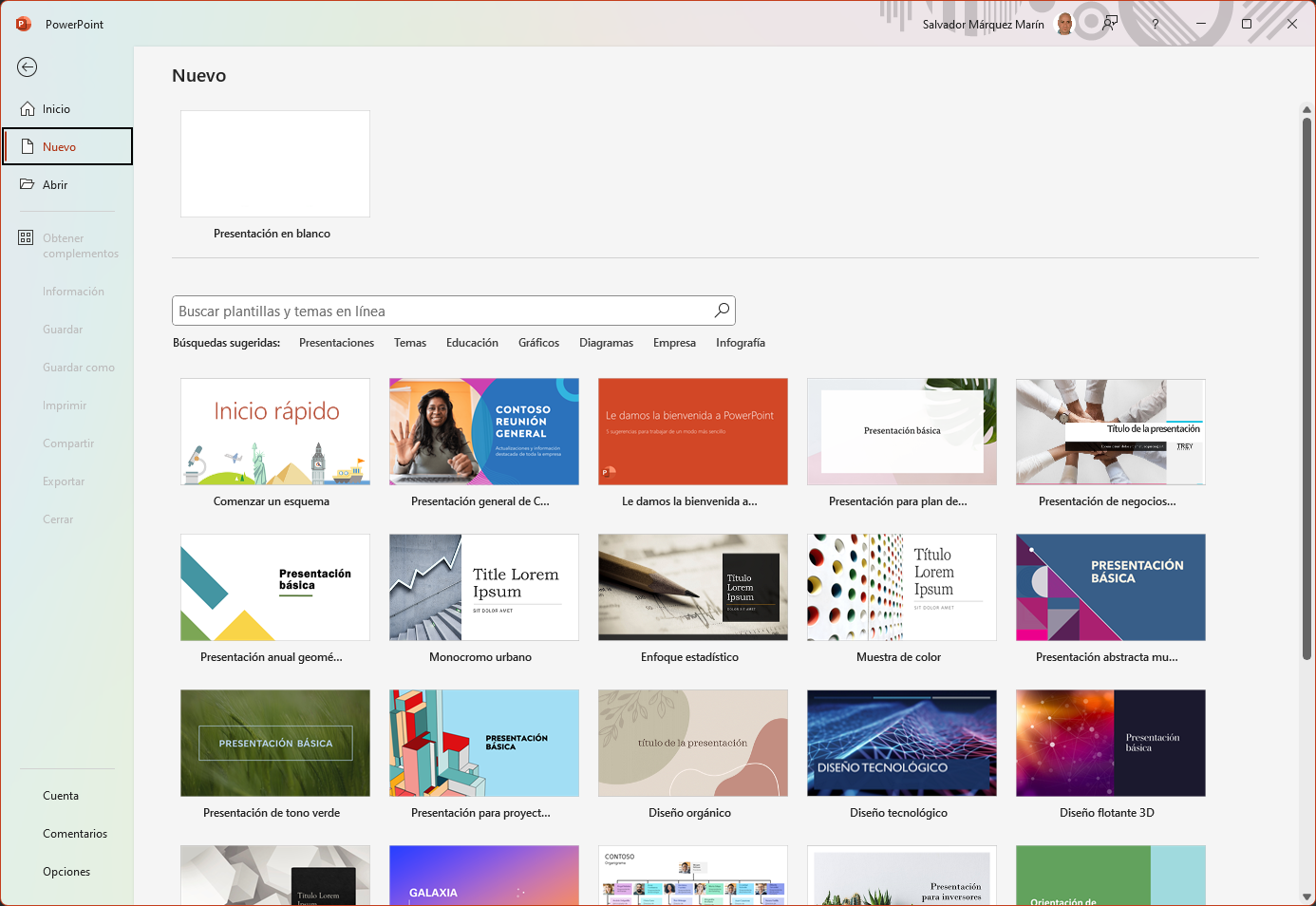Viewport: 1316px width, 906px height.
Task: Click the vertical scrollbar thumb
Action: [1307, 388]
